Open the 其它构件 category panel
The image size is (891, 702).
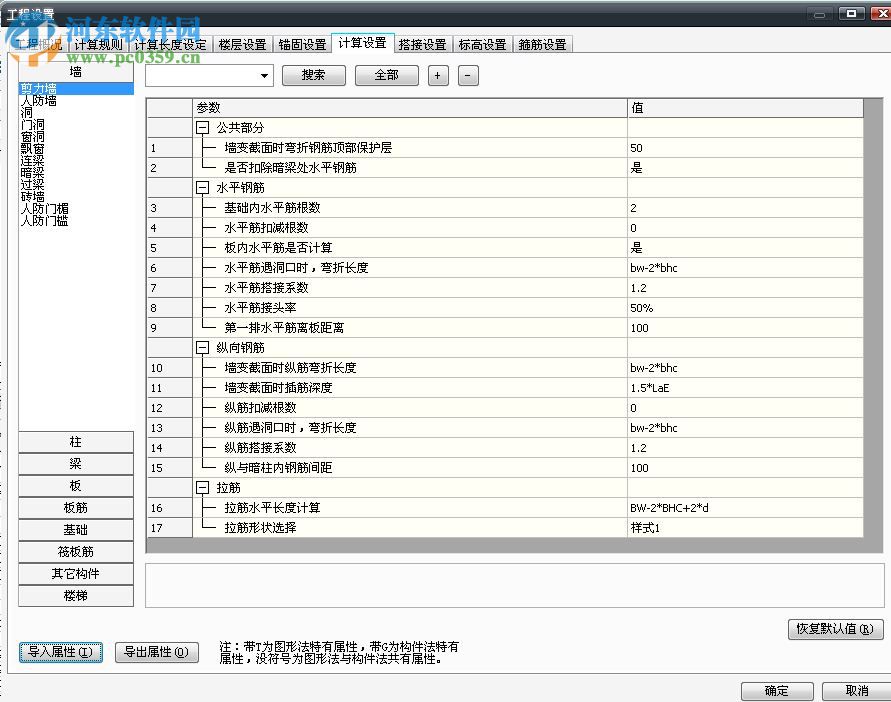[x=75, y=573]
